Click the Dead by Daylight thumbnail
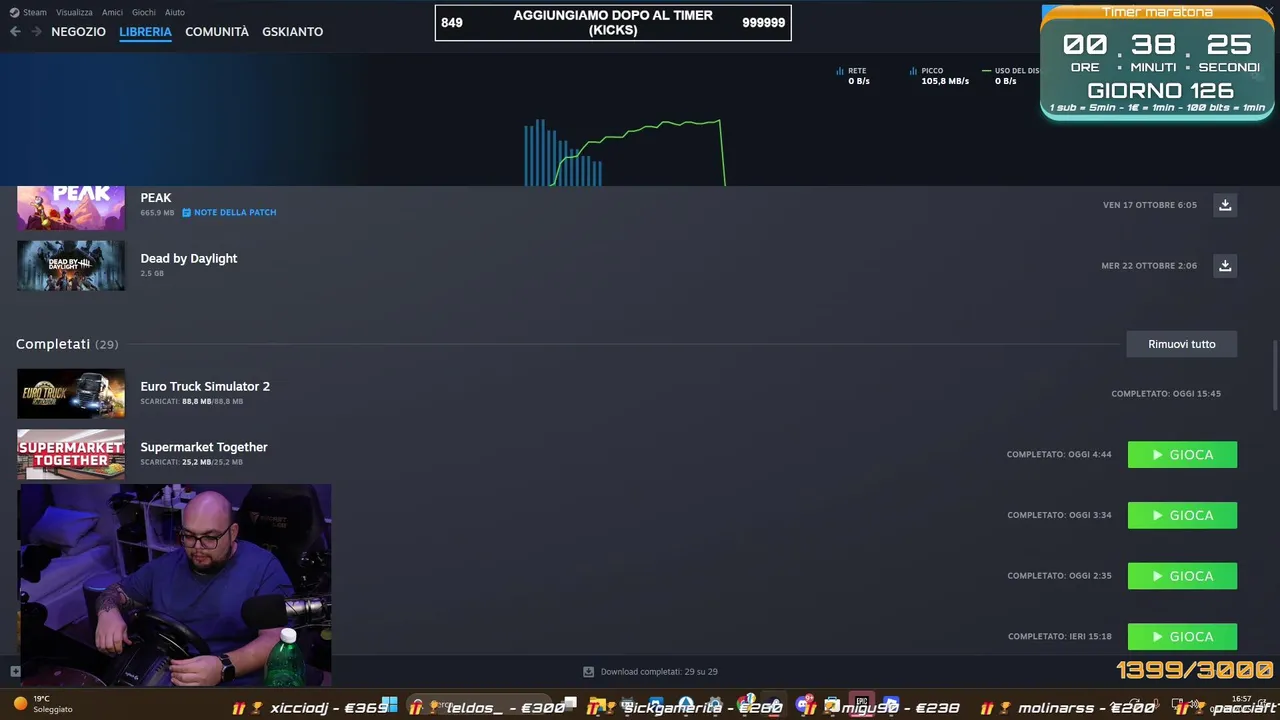This screenshot has width=1280, height=720. 71,265
